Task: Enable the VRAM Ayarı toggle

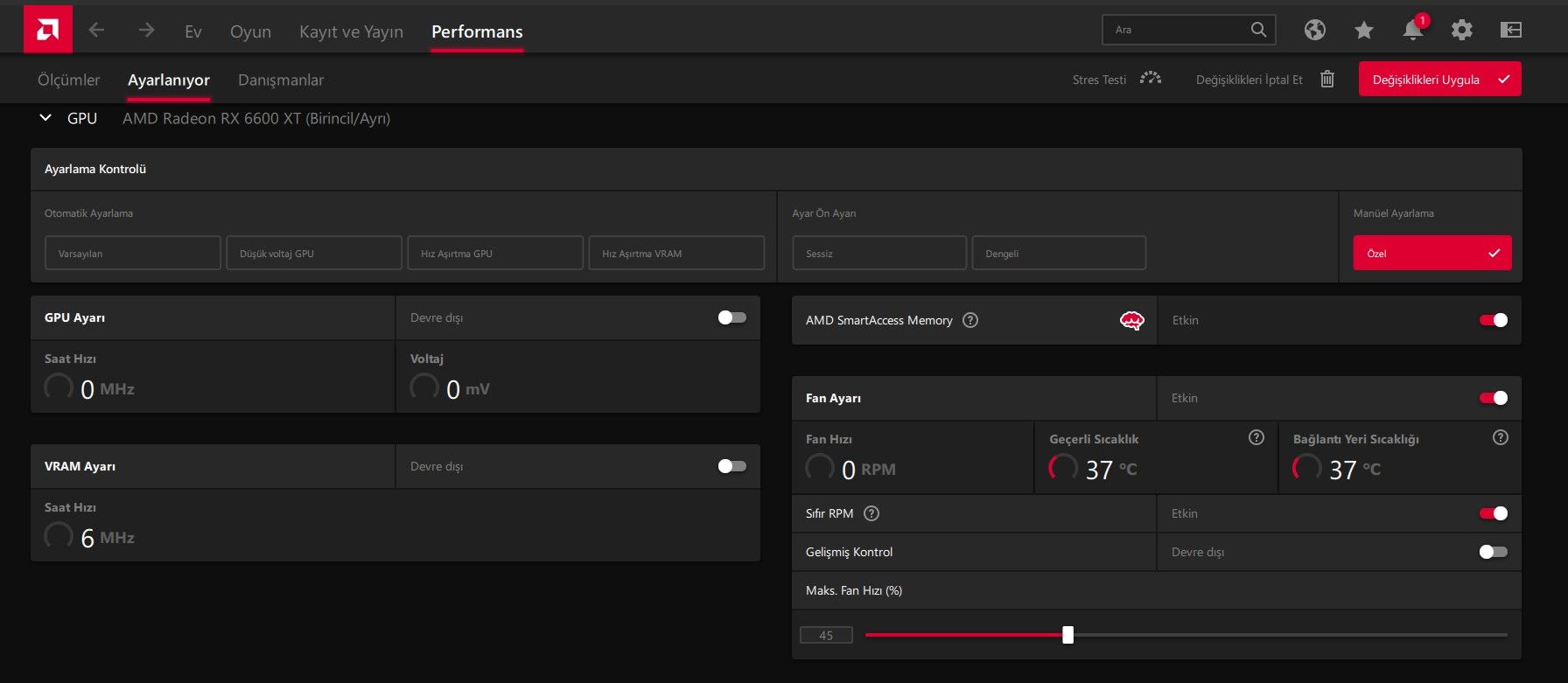Action: point(731,466)
